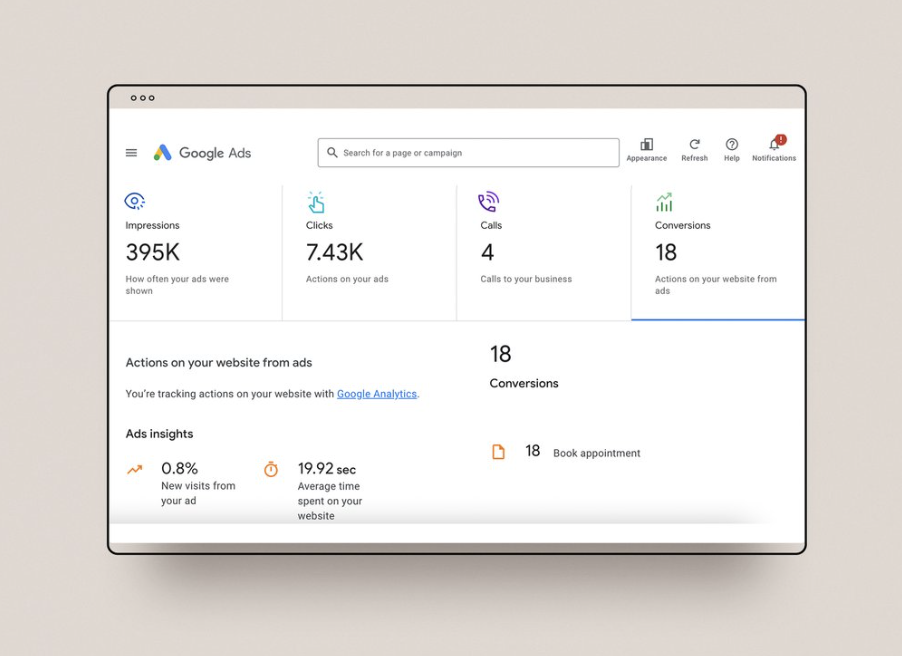902x656 pixels.
Task: Select the Conversions metric tab
Action: pyautogui.click(x=718, y=252)
